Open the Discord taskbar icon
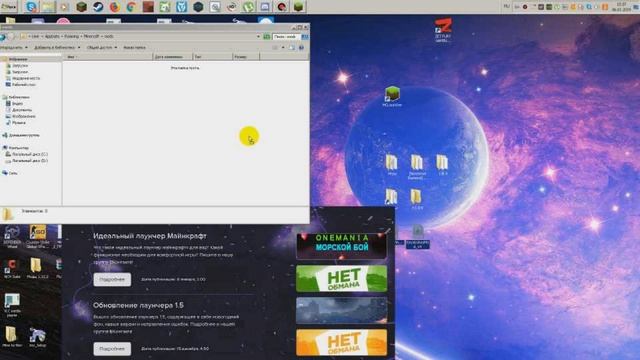 coord(265,7)
